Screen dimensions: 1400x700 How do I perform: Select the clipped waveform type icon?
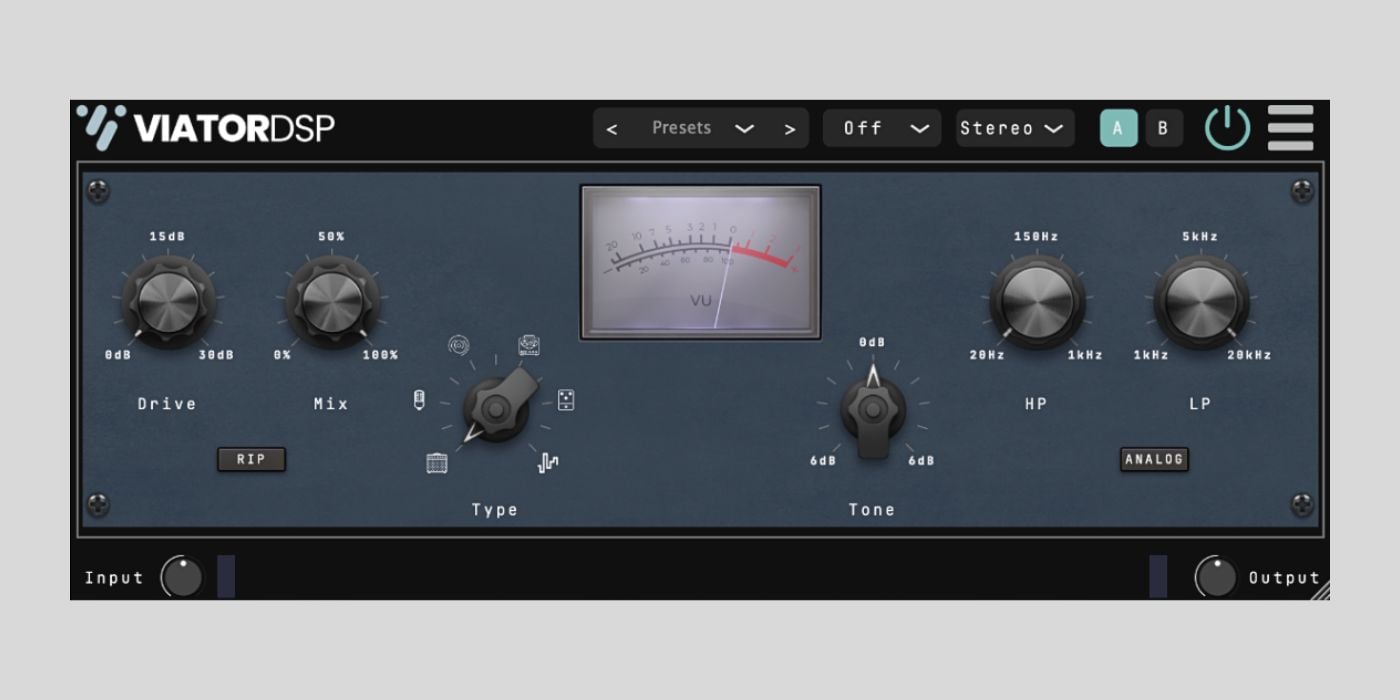[x=548, y=462]
